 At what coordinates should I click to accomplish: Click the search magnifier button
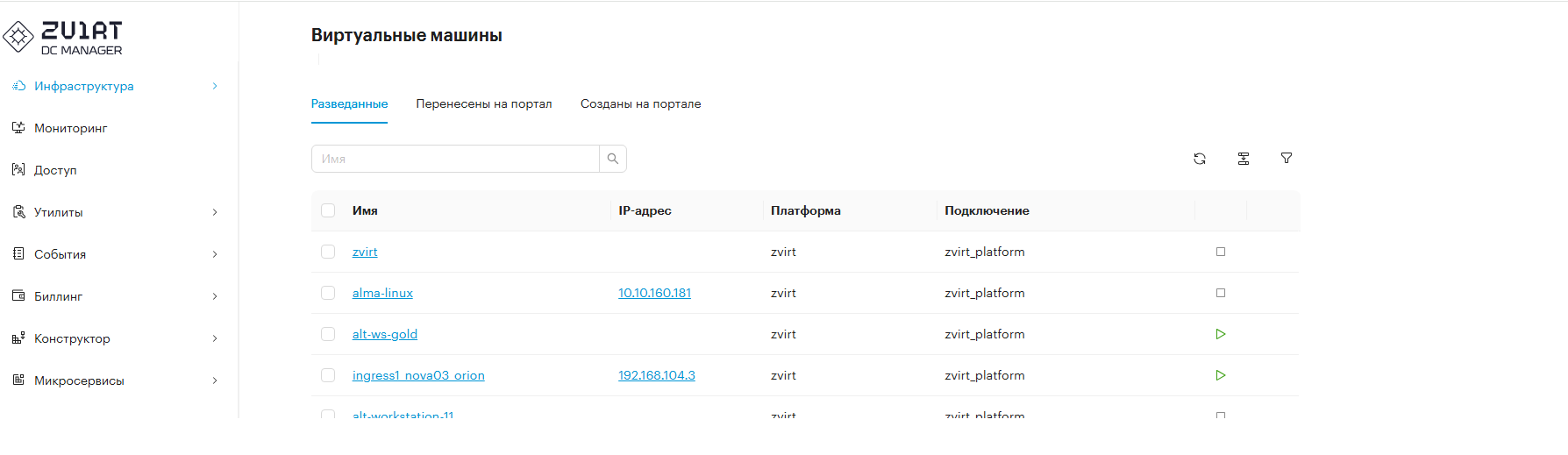613,159
